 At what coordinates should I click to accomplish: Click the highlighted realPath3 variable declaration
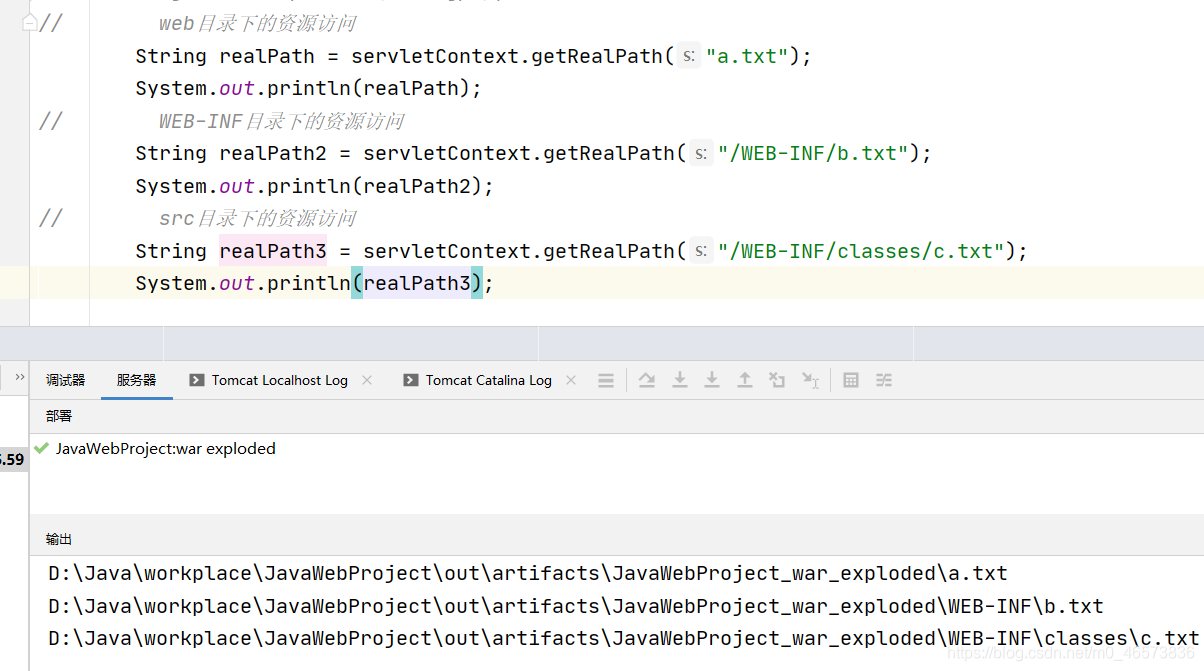click(273, 251)
